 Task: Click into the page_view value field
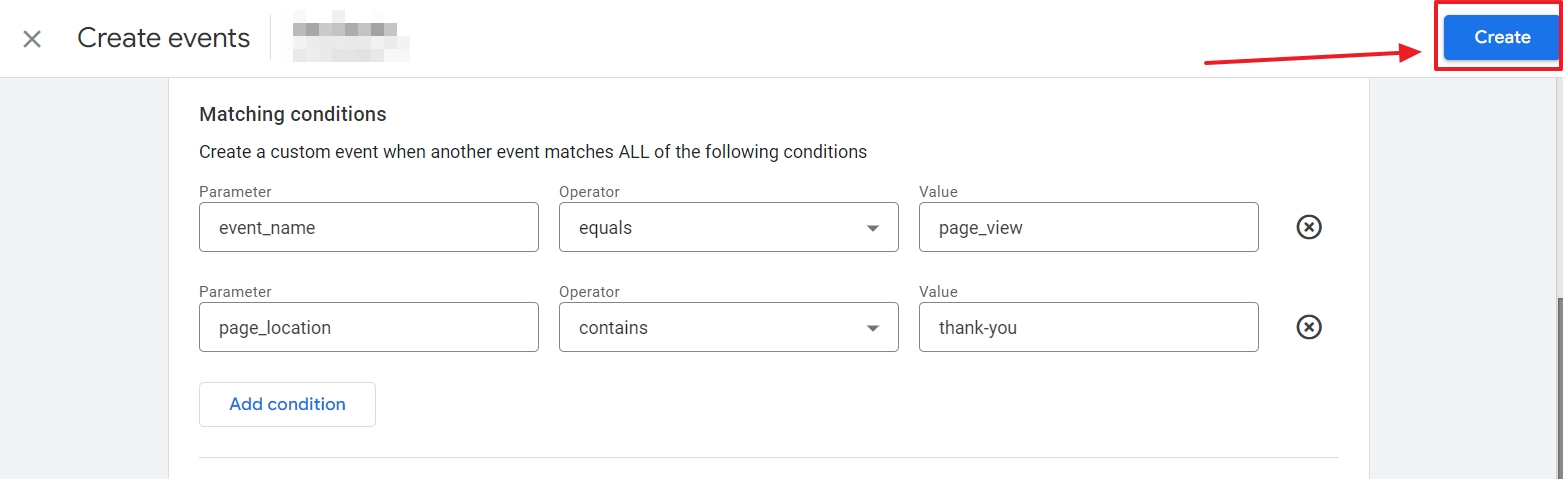click(1089, 227)
